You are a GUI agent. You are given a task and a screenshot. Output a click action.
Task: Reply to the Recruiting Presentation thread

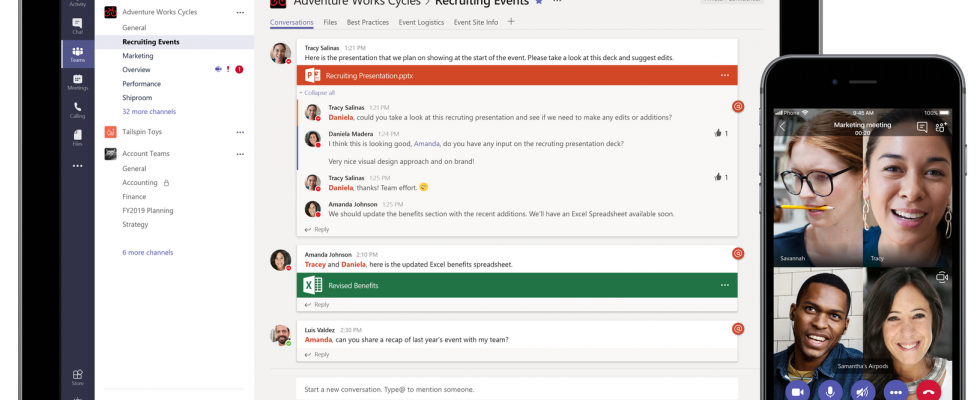(x=317, y=229)
